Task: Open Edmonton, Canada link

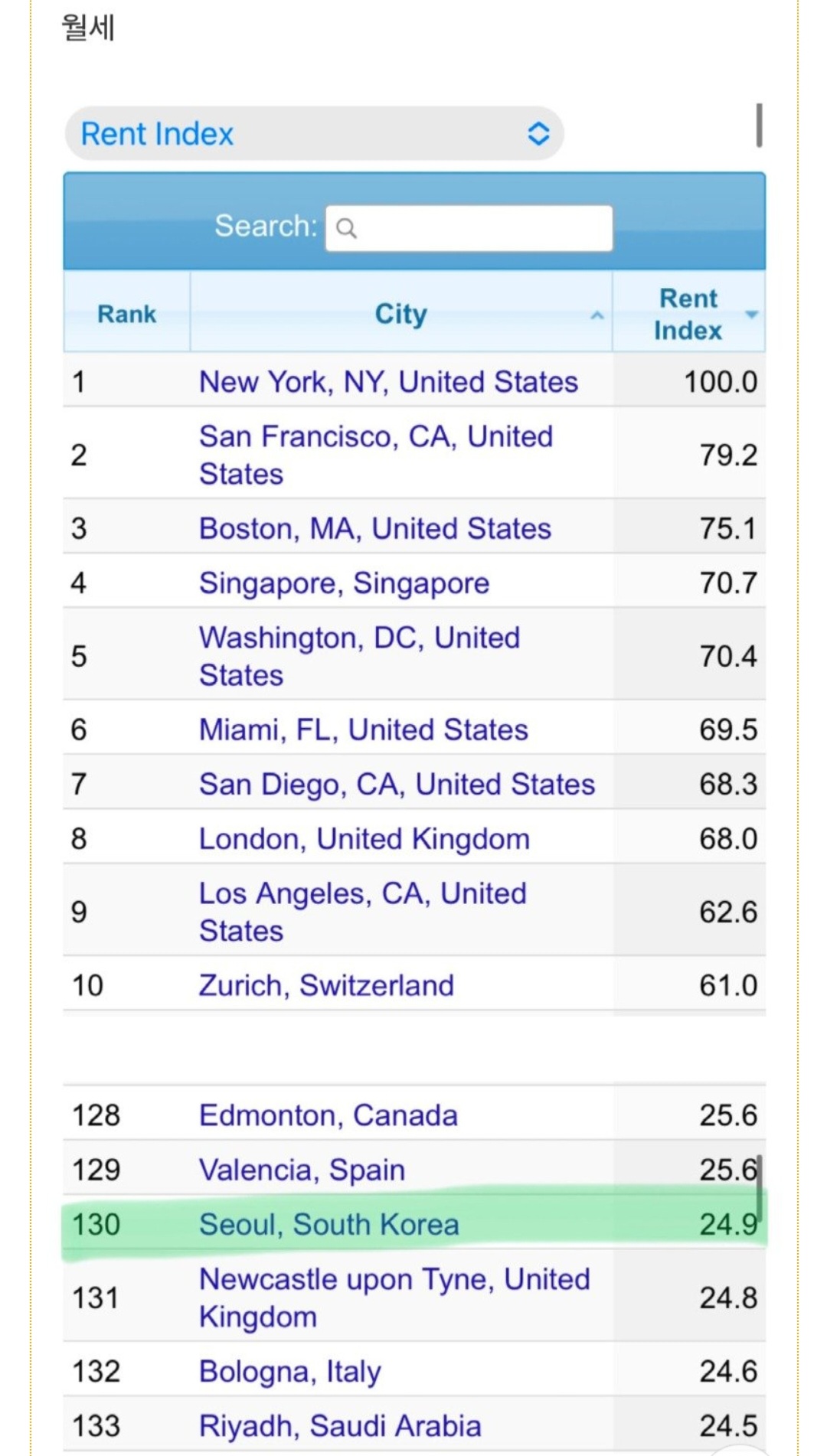Action: [329, 1115]
